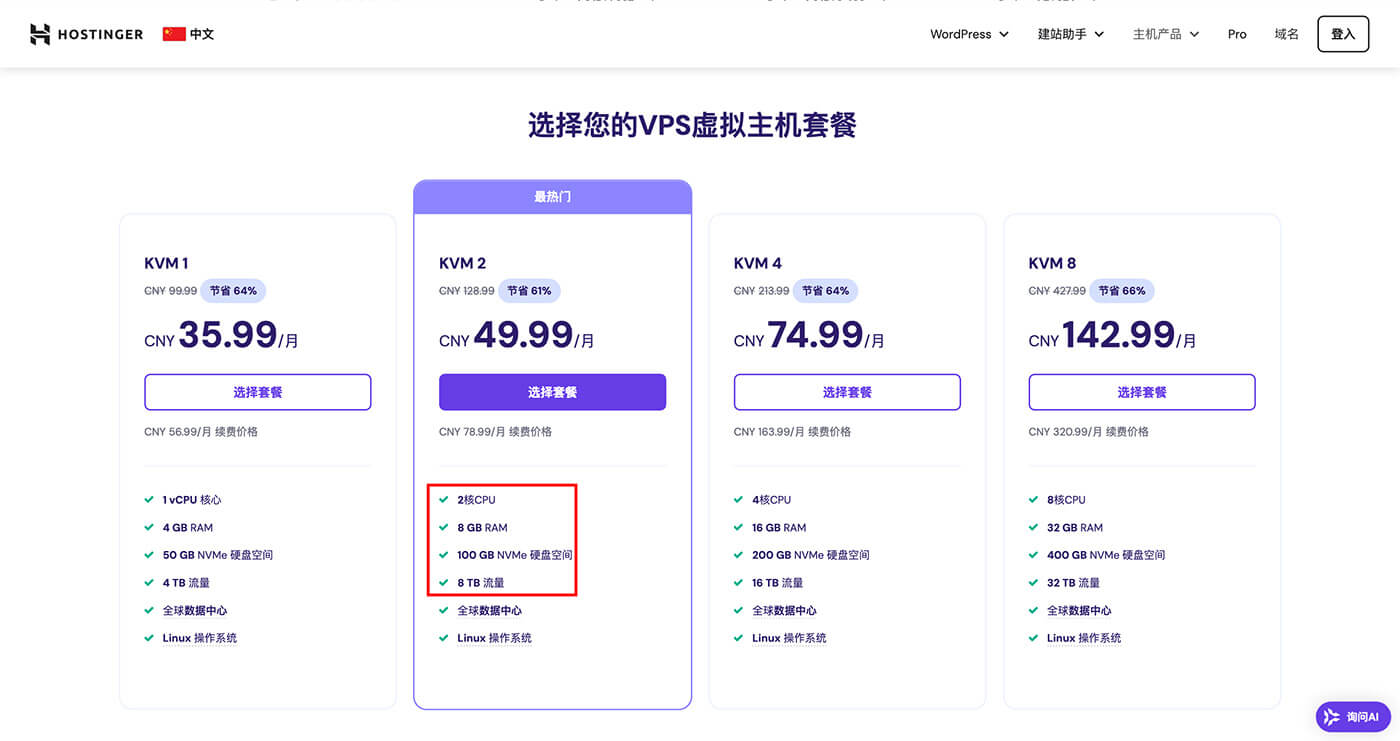This screenshot has width=1400, height=741.
Task: Select the KVM 2 plan button
Action: pos(552,392)
